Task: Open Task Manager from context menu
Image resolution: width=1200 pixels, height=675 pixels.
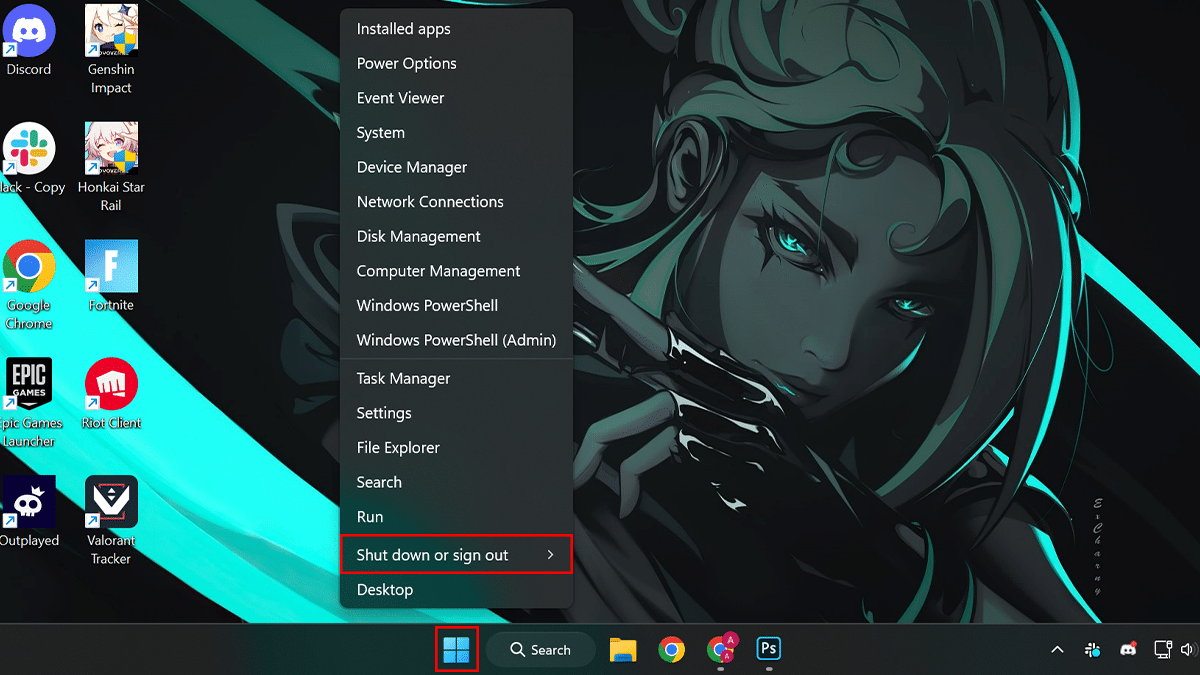Action: 403,378
